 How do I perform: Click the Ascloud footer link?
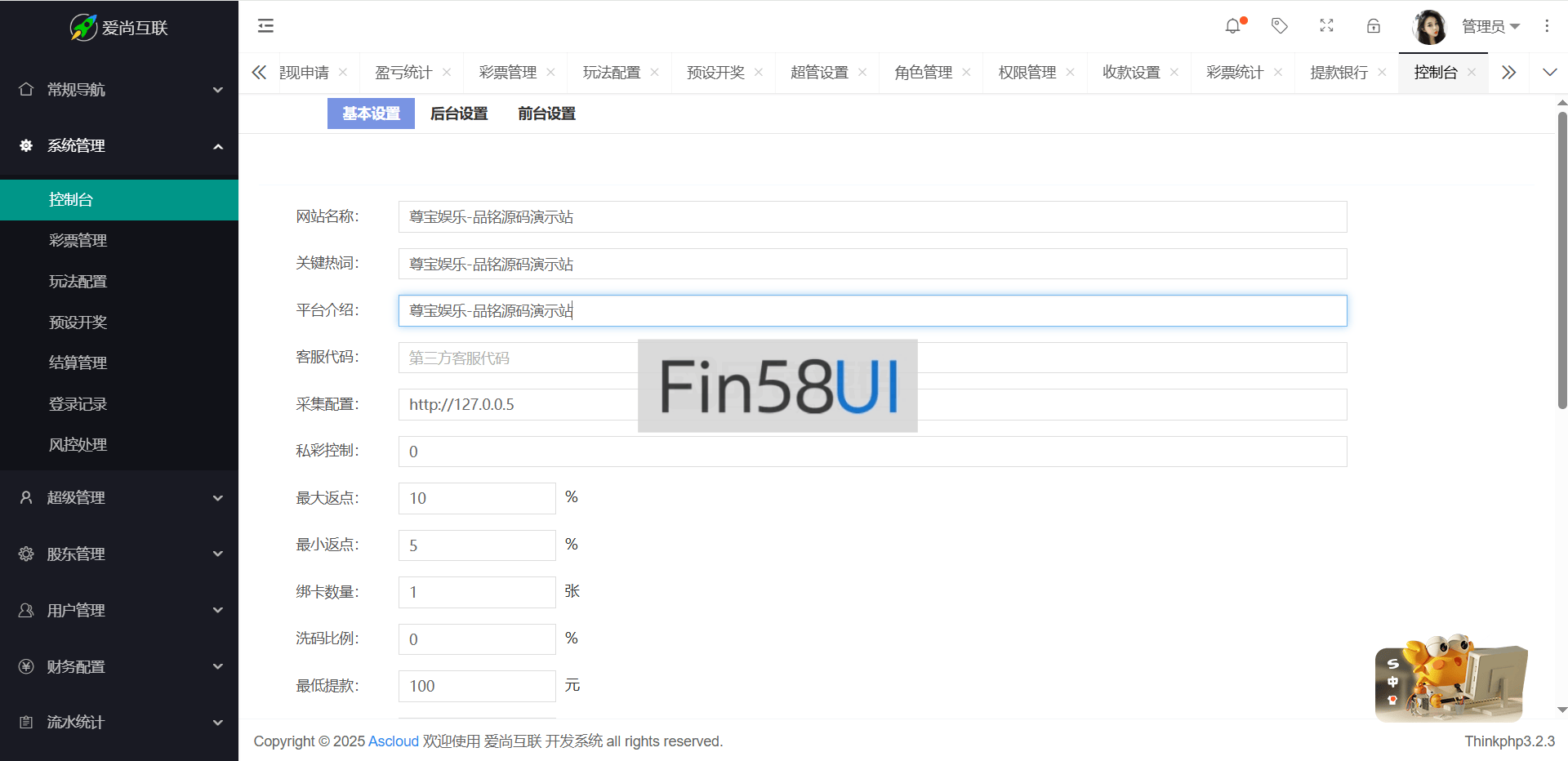tap(393, 741)
